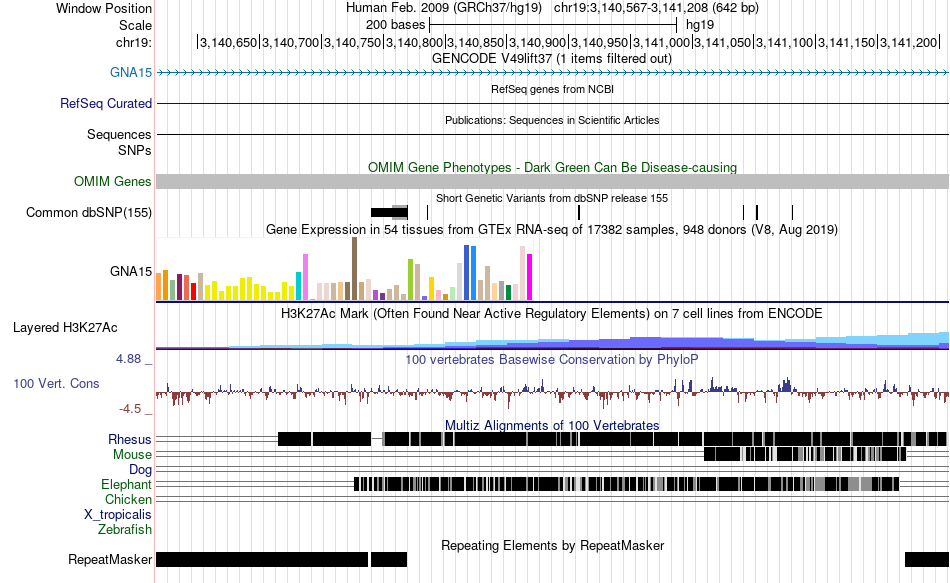
Task: Click the X_tropicalis alignment label
Action: (118, 515)
